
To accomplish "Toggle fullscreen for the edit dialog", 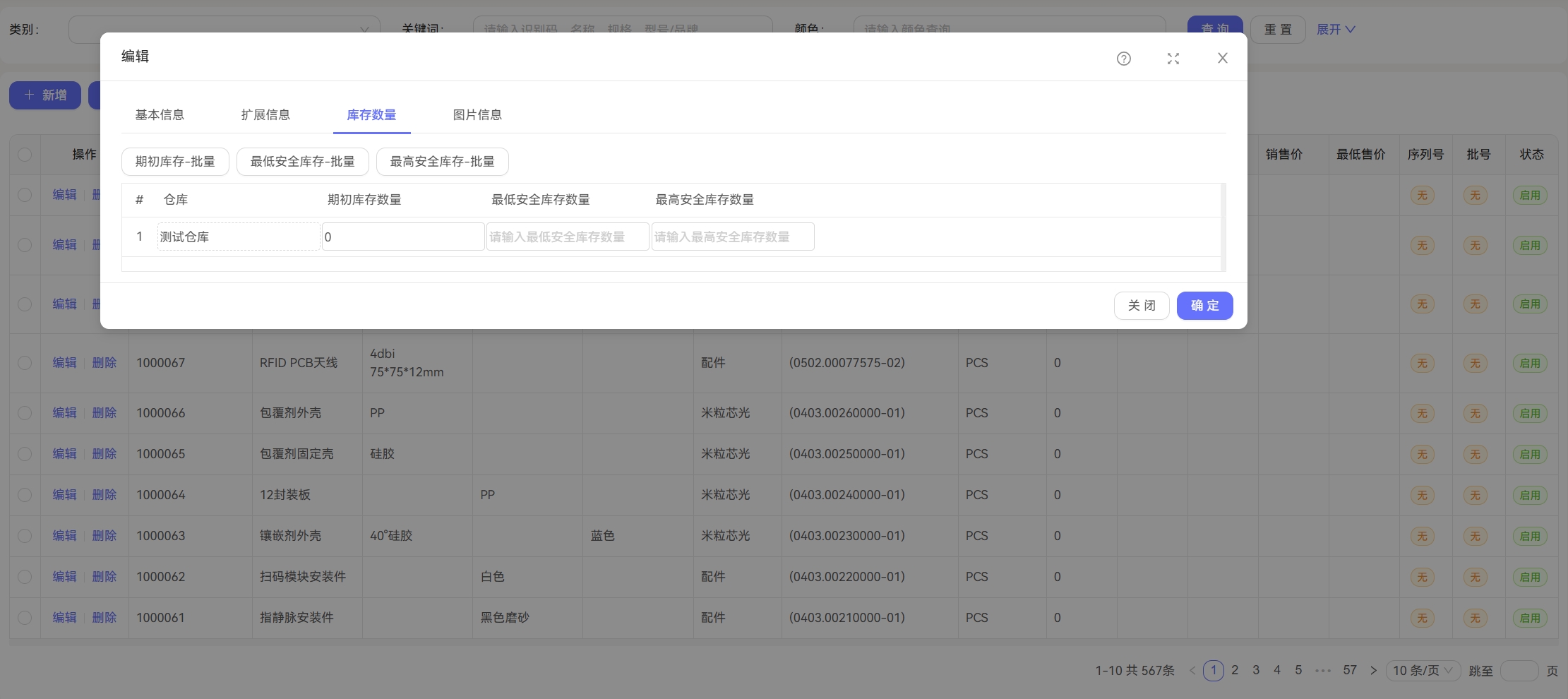I will click(1173, 59).
